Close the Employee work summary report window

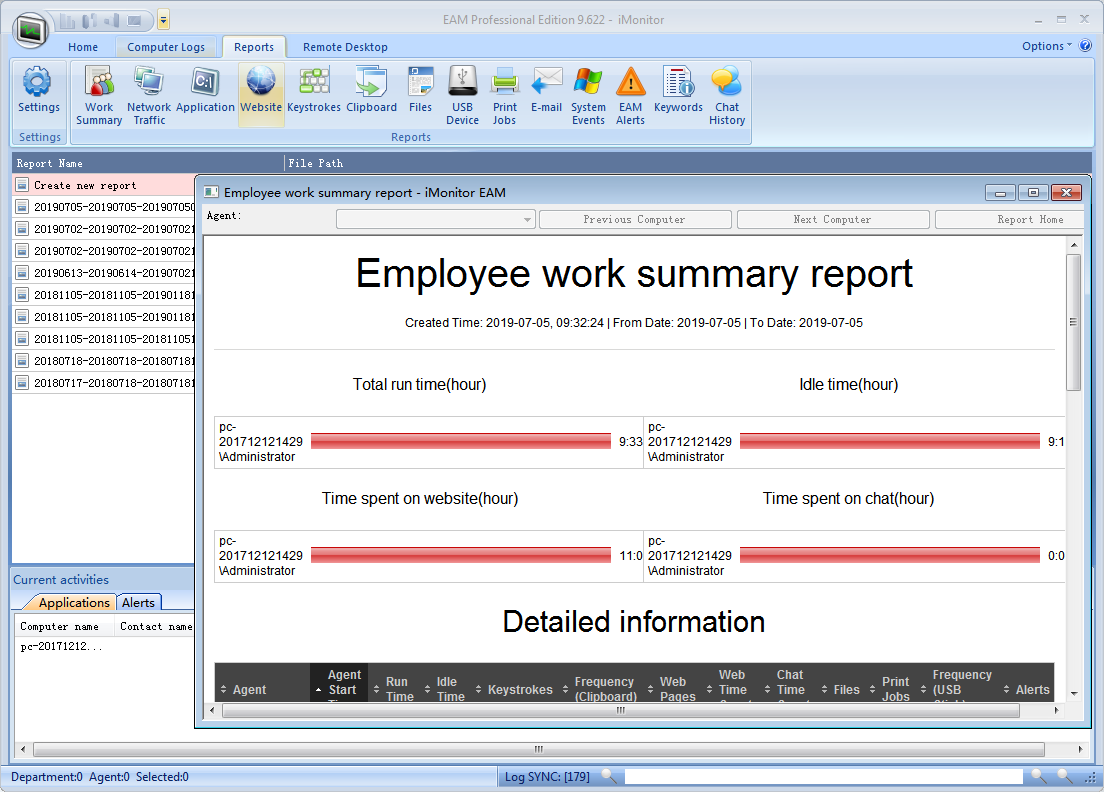[x=1066, y=193]
